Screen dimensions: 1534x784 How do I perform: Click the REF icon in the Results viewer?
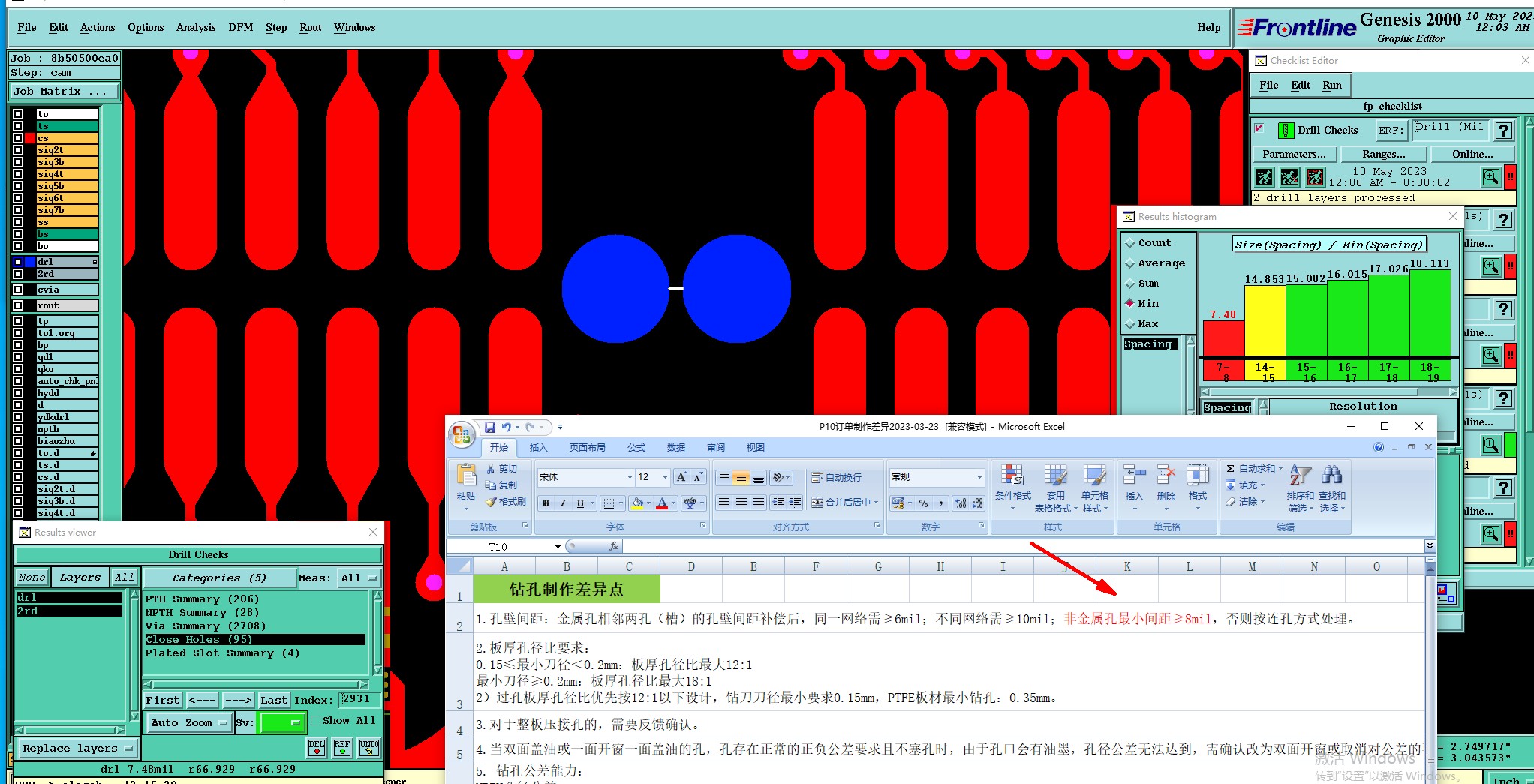tap(342, 747)
